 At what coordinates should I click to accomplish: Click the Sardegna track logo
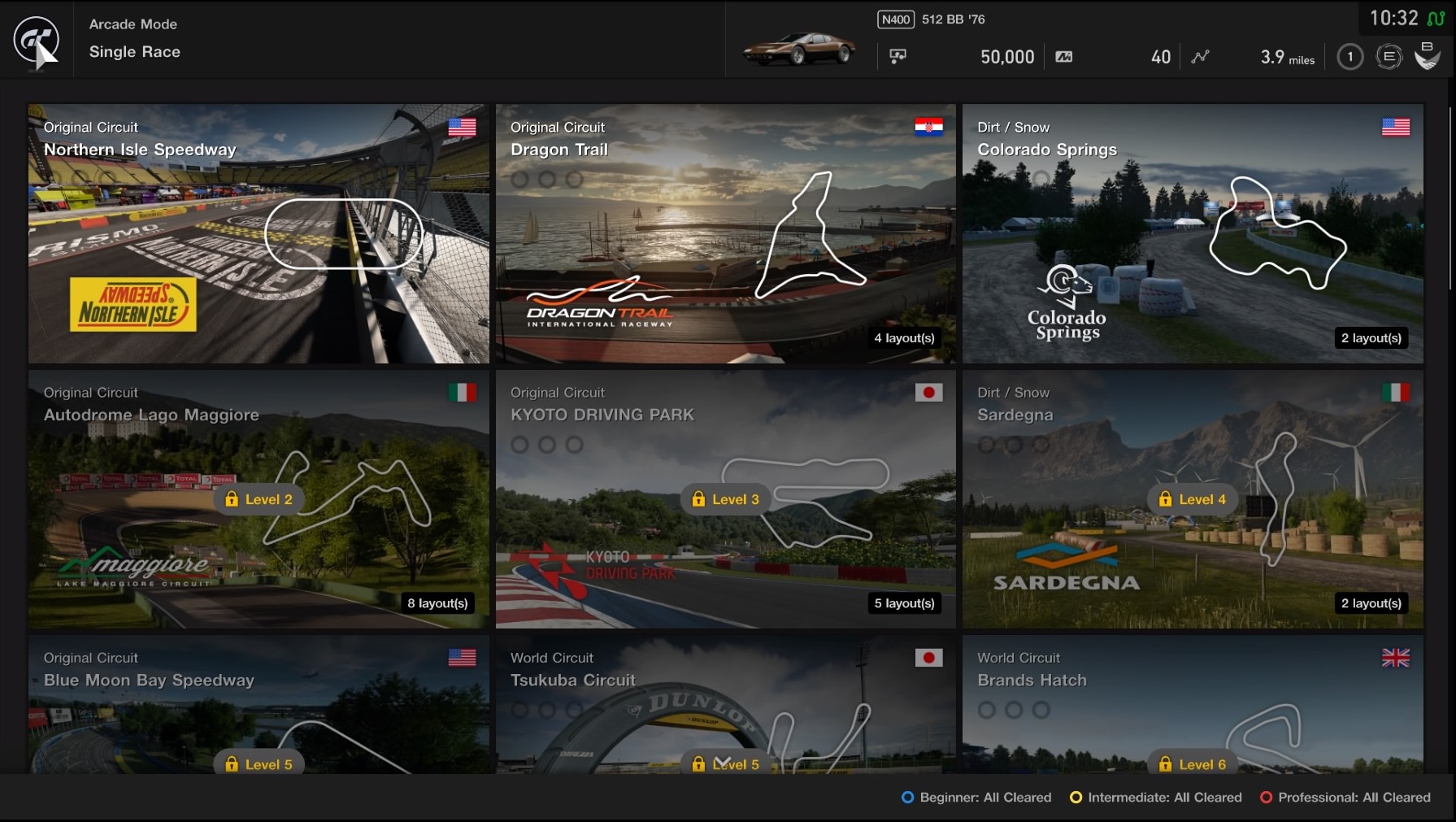pos(1067,567)
